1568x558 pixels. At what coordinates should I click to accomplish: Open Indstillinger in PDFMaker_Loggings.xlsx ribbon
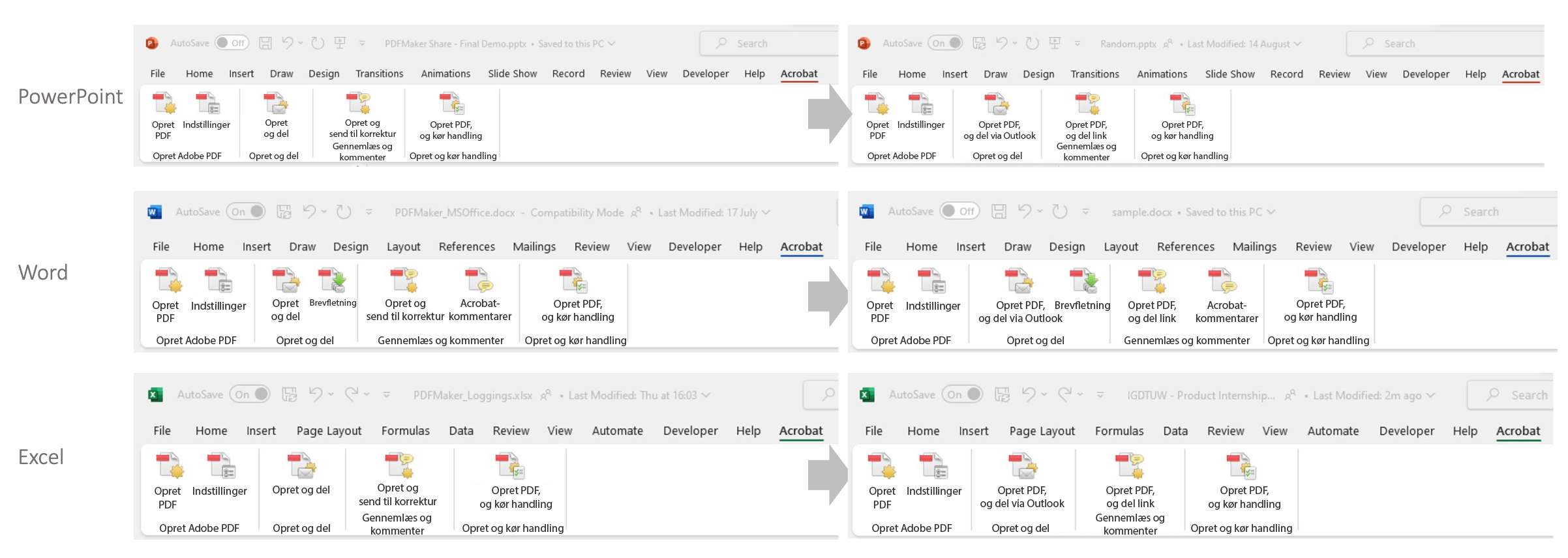pyautogui.click(x=220, y=475)
